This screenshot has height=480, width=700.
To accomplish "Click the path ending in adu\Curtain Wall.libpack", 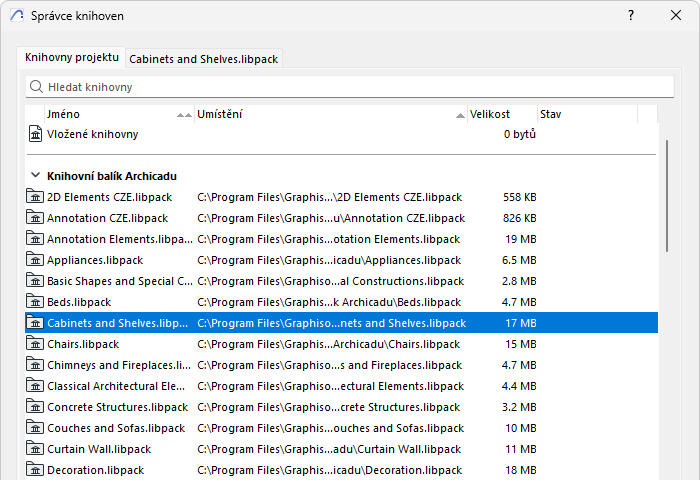I will (329, 449).
